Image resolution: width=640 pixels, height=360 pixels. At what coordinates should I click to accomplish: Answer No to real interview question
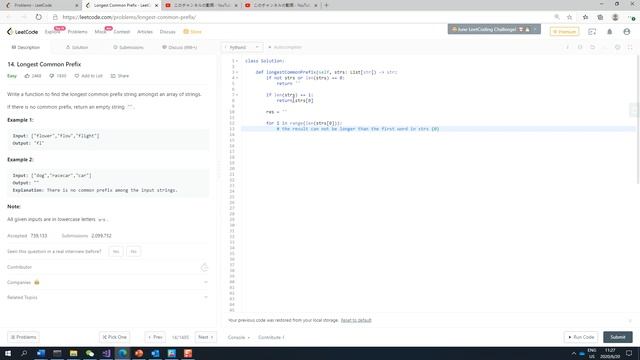[133, 251]
